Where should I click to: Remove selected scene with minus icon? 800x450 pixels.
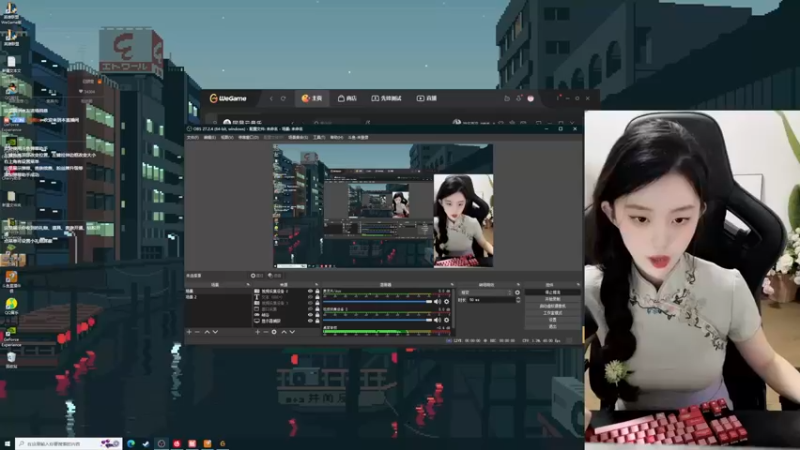(197, 332)
